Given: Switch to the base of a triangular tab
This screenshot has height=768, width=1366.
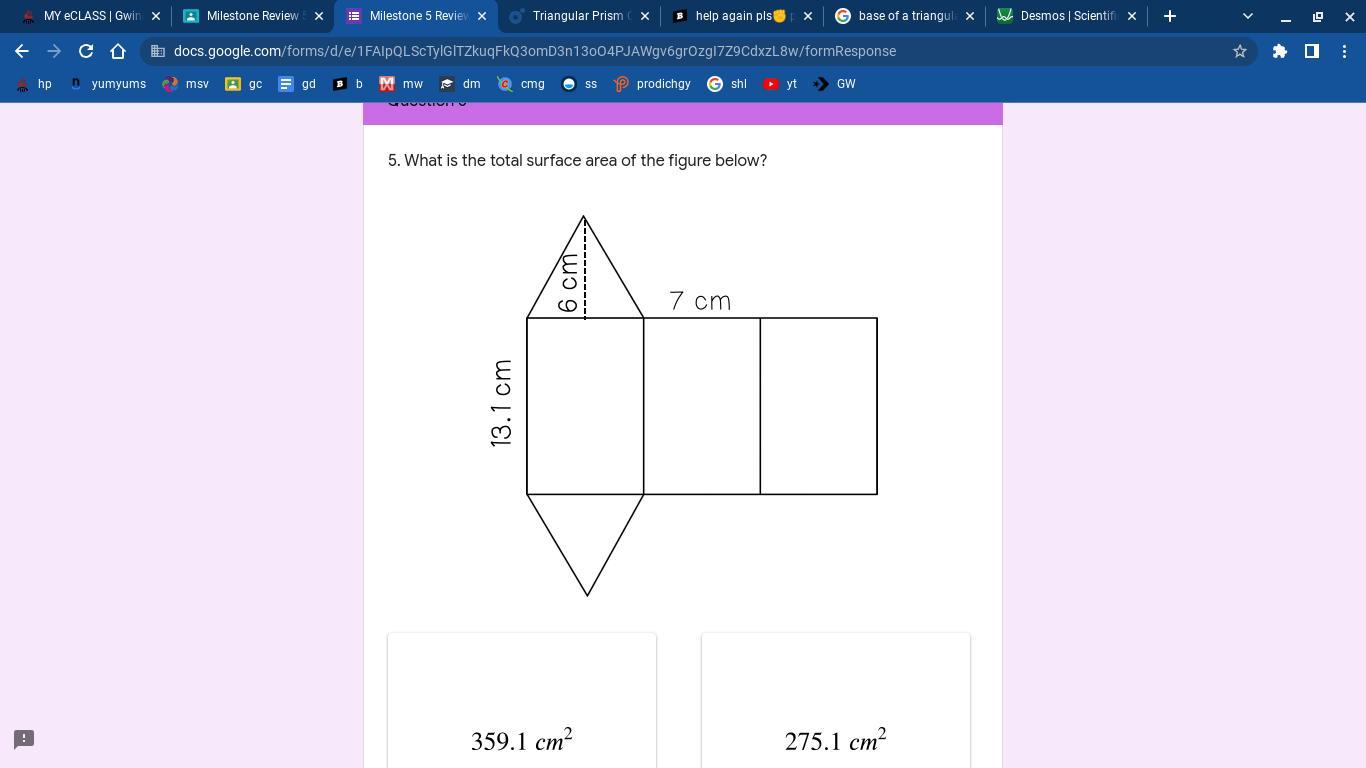Looking at the screenshot, I should pos(904,16).
